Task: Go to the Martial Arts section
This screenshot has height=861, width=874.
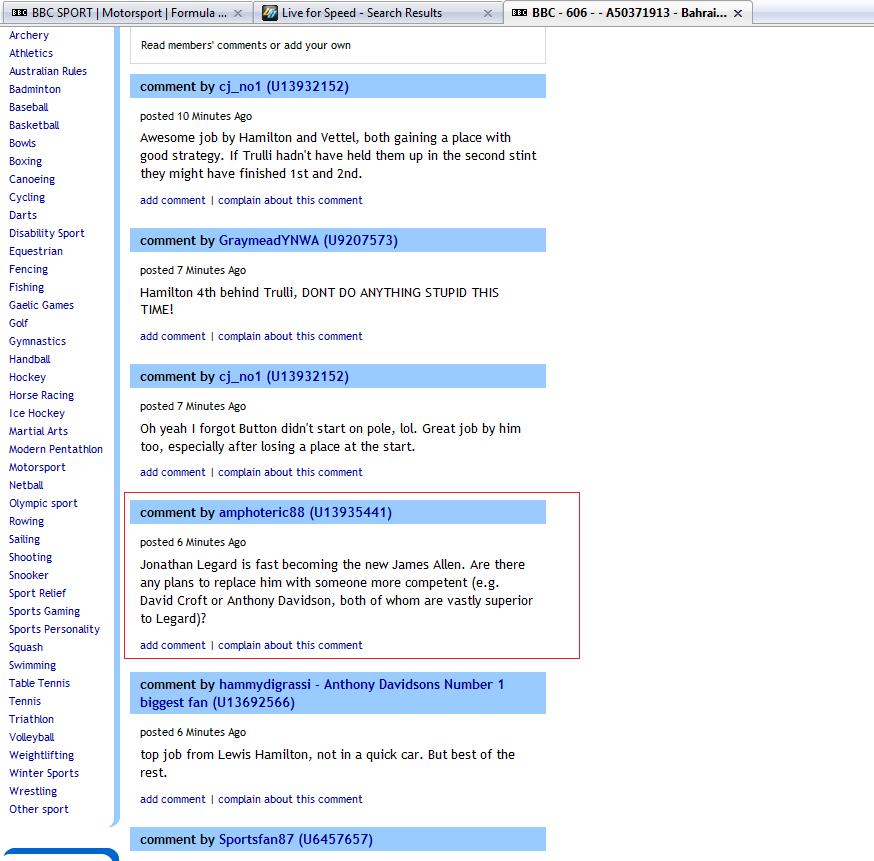Action: click(38, 431)
